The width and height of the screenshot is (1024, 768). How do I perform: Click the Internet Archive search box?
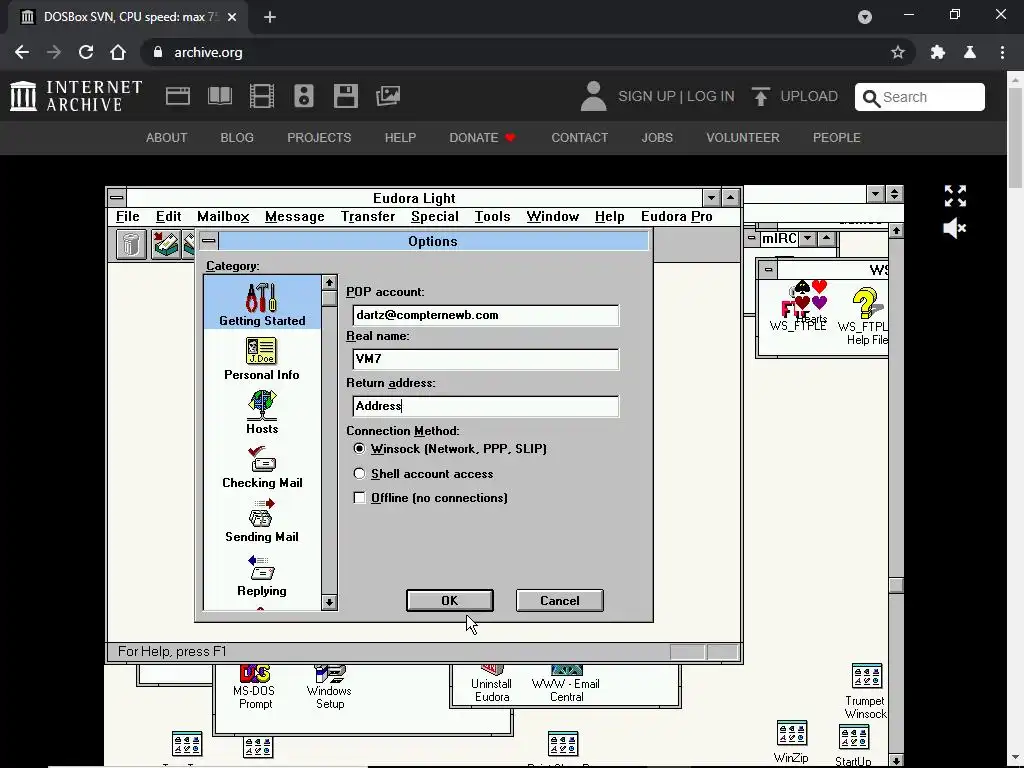coord(920,97)
